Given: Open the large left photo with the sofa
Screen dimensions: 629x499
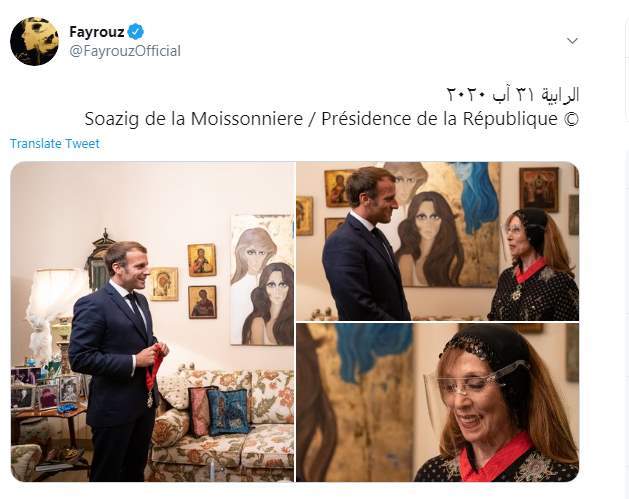Looking at the screenshot, I should coord(152,322).
